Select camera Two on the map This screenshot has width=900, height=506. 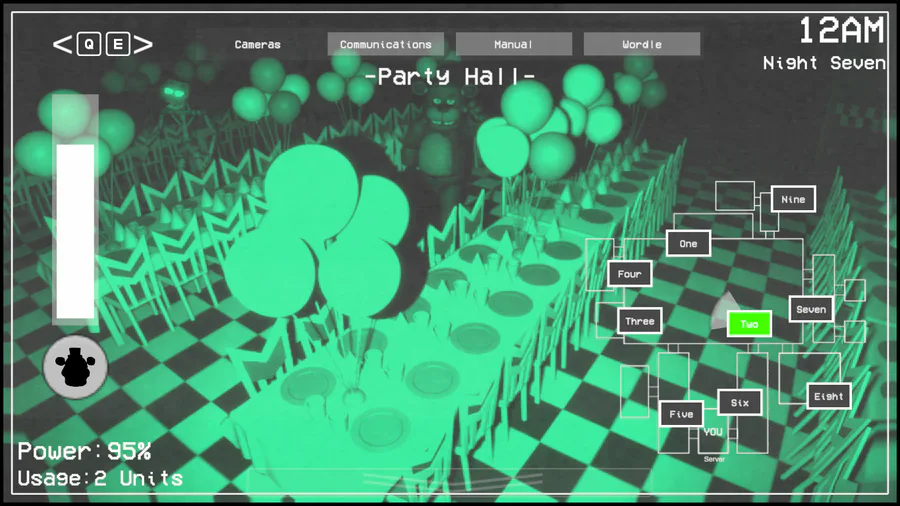[x=749, y=324]
